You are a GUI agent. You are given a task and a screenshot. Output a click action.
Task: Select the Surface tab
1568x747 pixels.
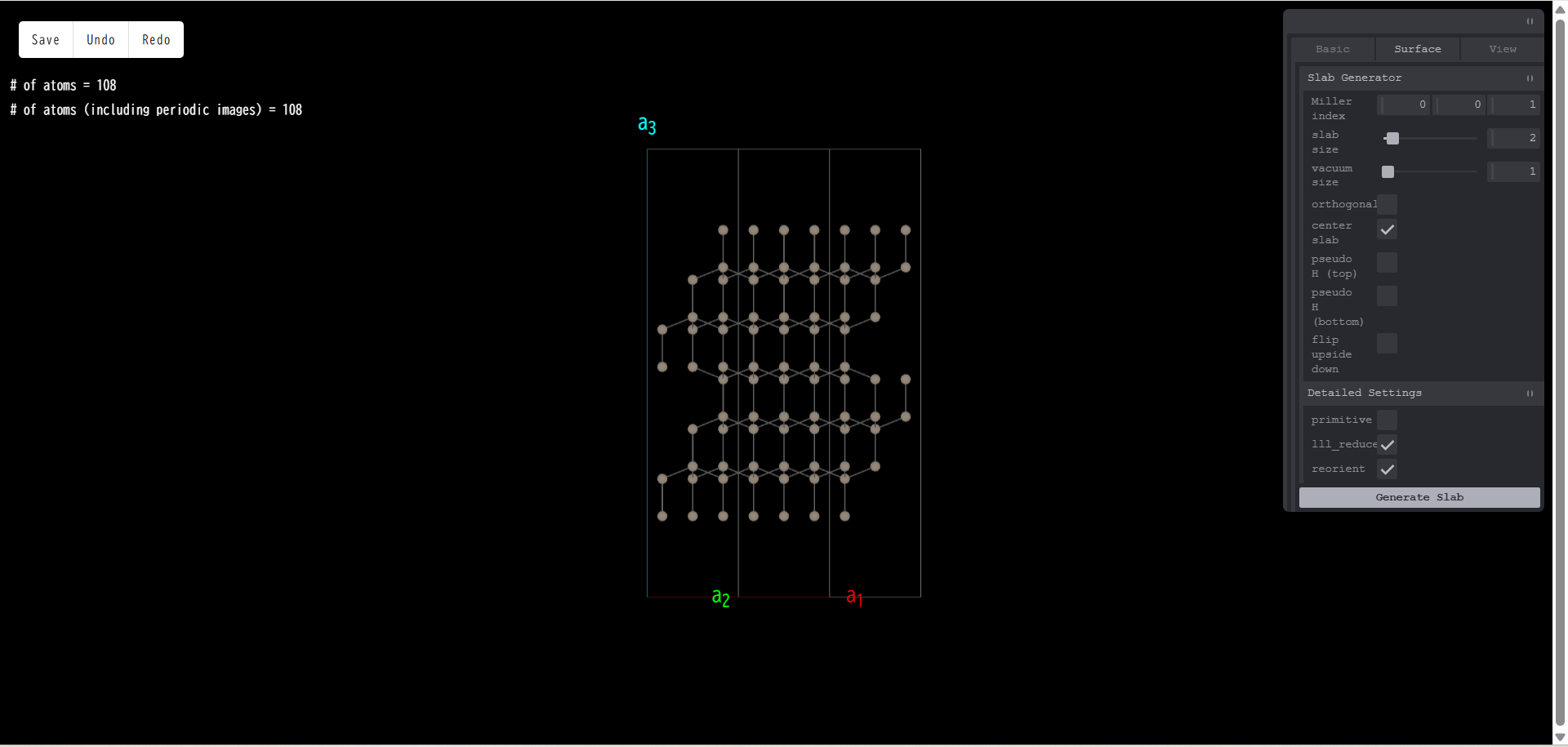click(x=1417, y=49)
